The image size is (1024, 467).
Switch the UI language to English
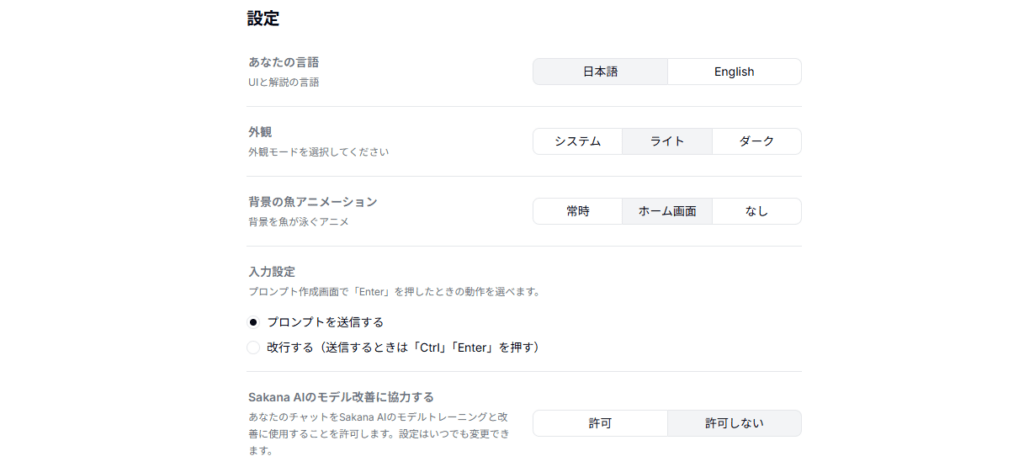(x=734, y=72)
